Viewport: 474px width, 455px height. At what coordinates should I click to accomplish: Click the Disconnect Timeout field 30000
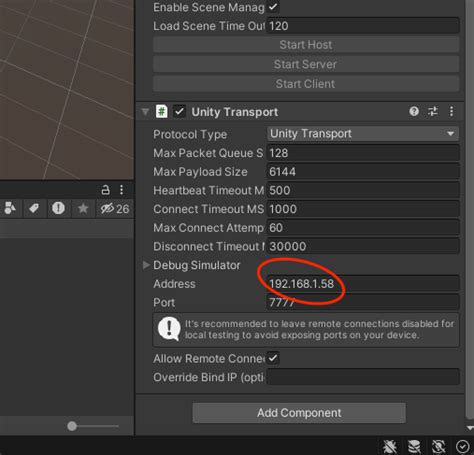363,246
